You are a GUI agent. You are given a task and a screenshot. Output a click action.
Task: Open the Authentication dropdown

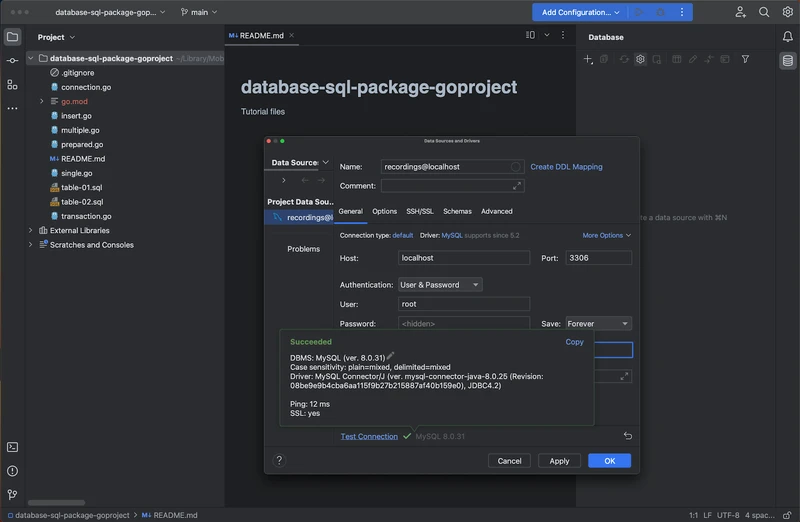[x=440, y=285]
